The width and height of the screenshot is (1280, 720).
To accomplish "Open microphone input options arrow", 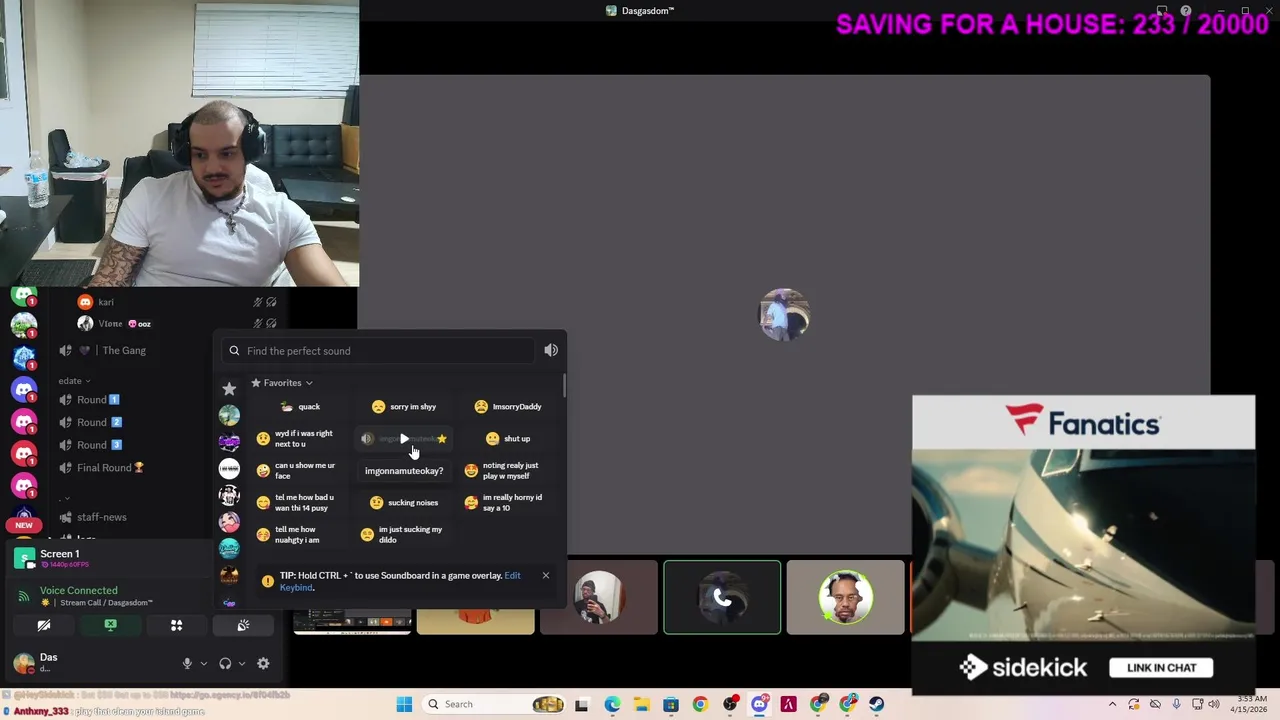I will (203, 663).
